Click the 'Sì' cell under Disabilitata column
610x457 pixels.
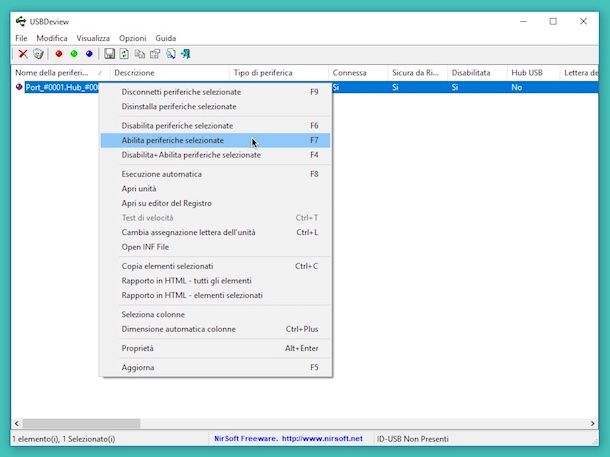455,88
